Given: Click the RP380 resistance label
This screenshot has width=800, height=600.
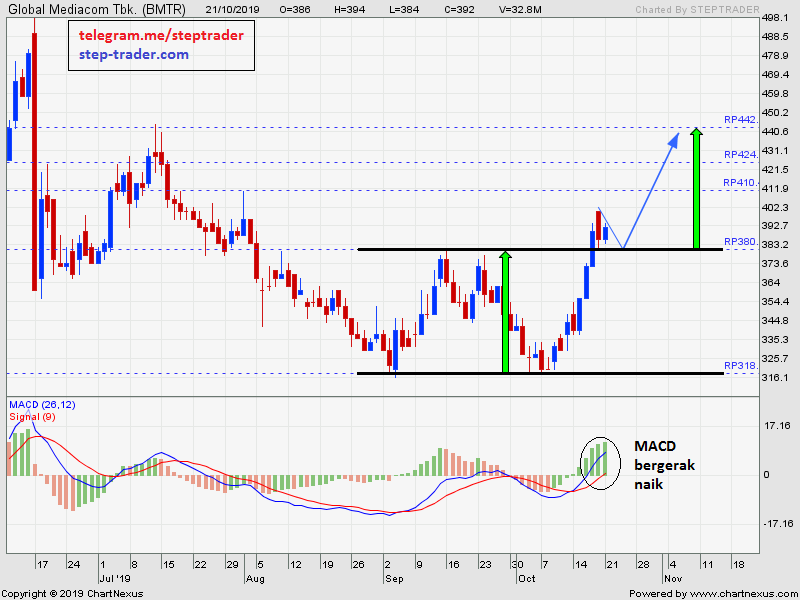Looking at the screenshot, I should [740, 242].
